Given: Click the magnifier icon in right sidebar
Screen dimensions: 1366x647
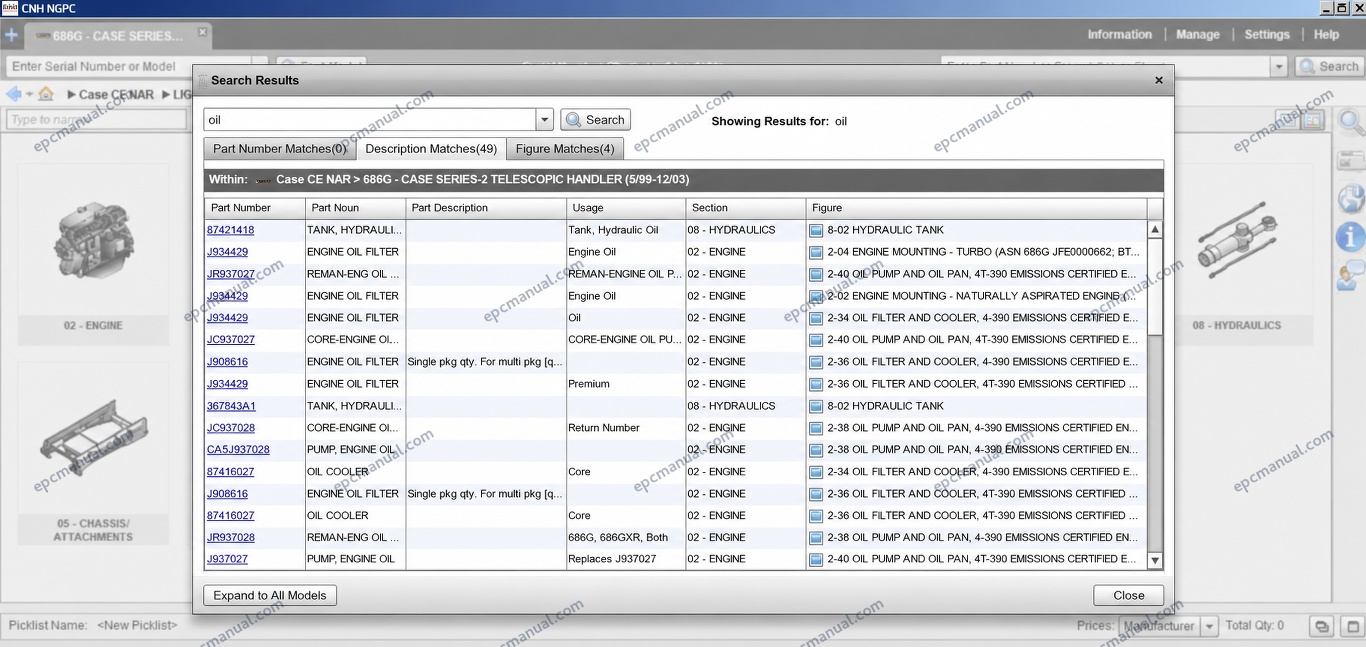Looking at the screenshot, I should click(1350, 123).
